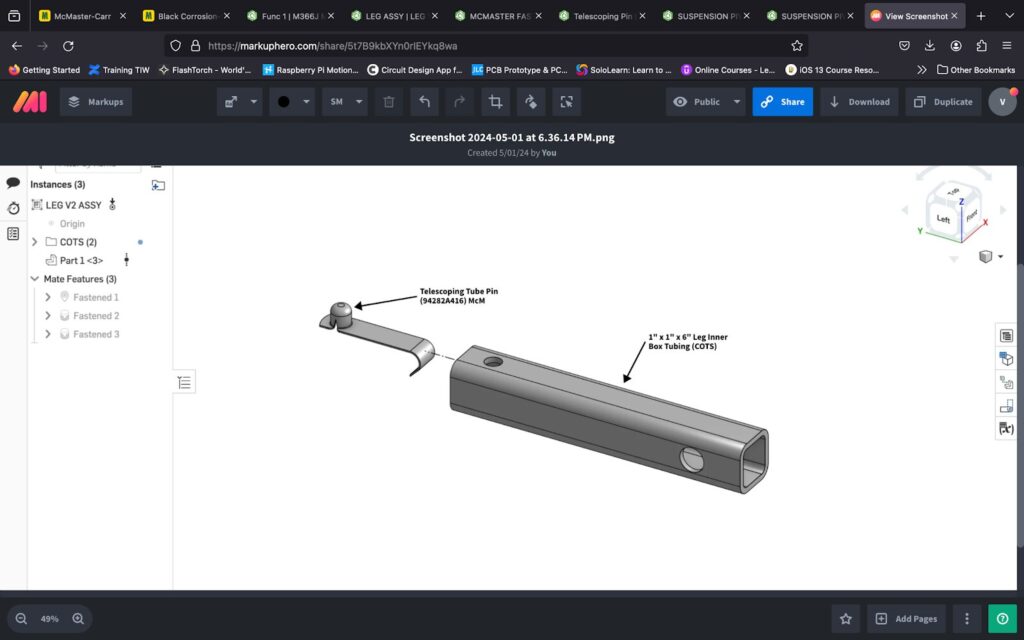Select the fill bucket tool

pyautogui.click(x=530, y=102)
